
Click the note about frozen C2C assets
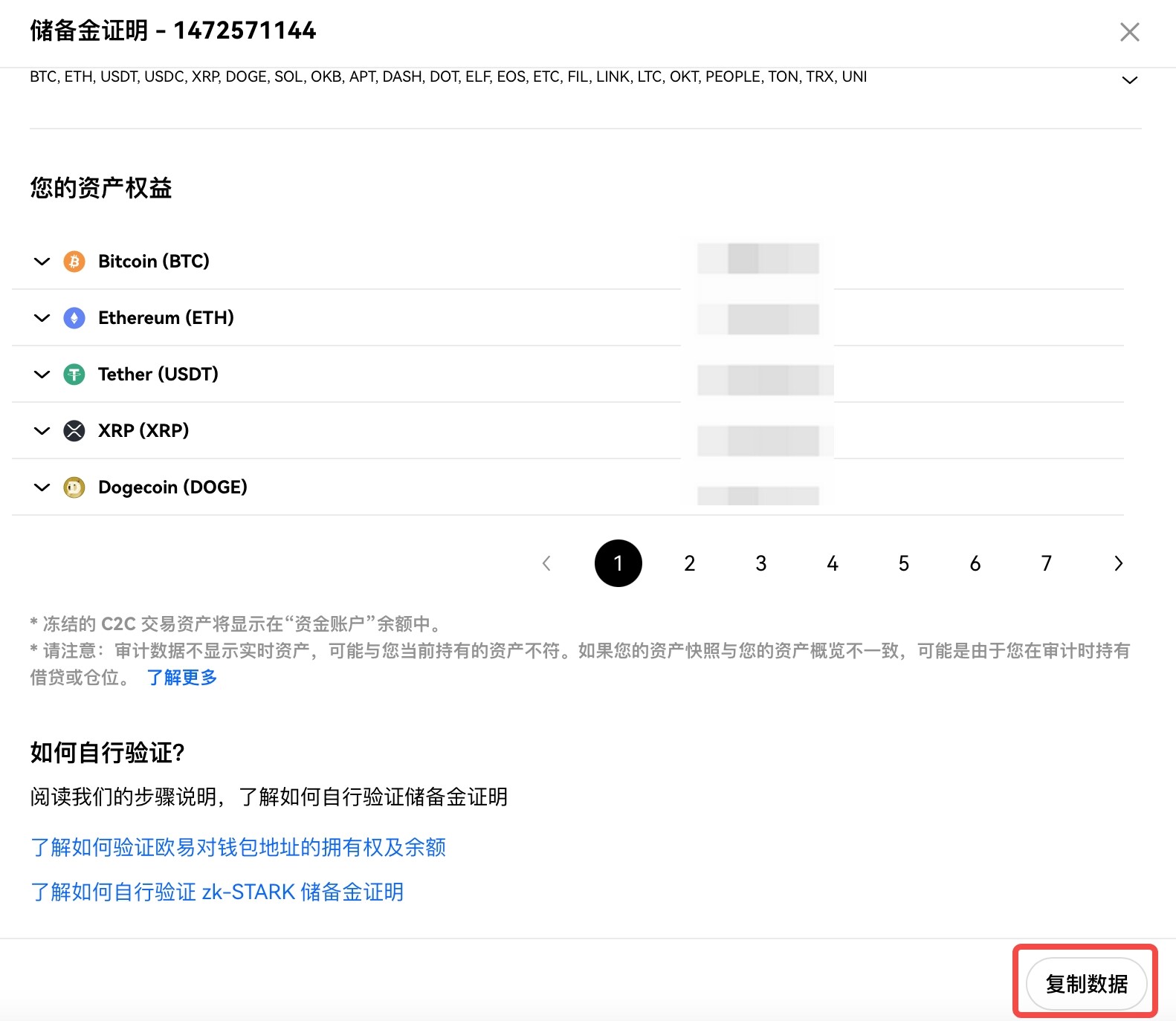point(237,623)
